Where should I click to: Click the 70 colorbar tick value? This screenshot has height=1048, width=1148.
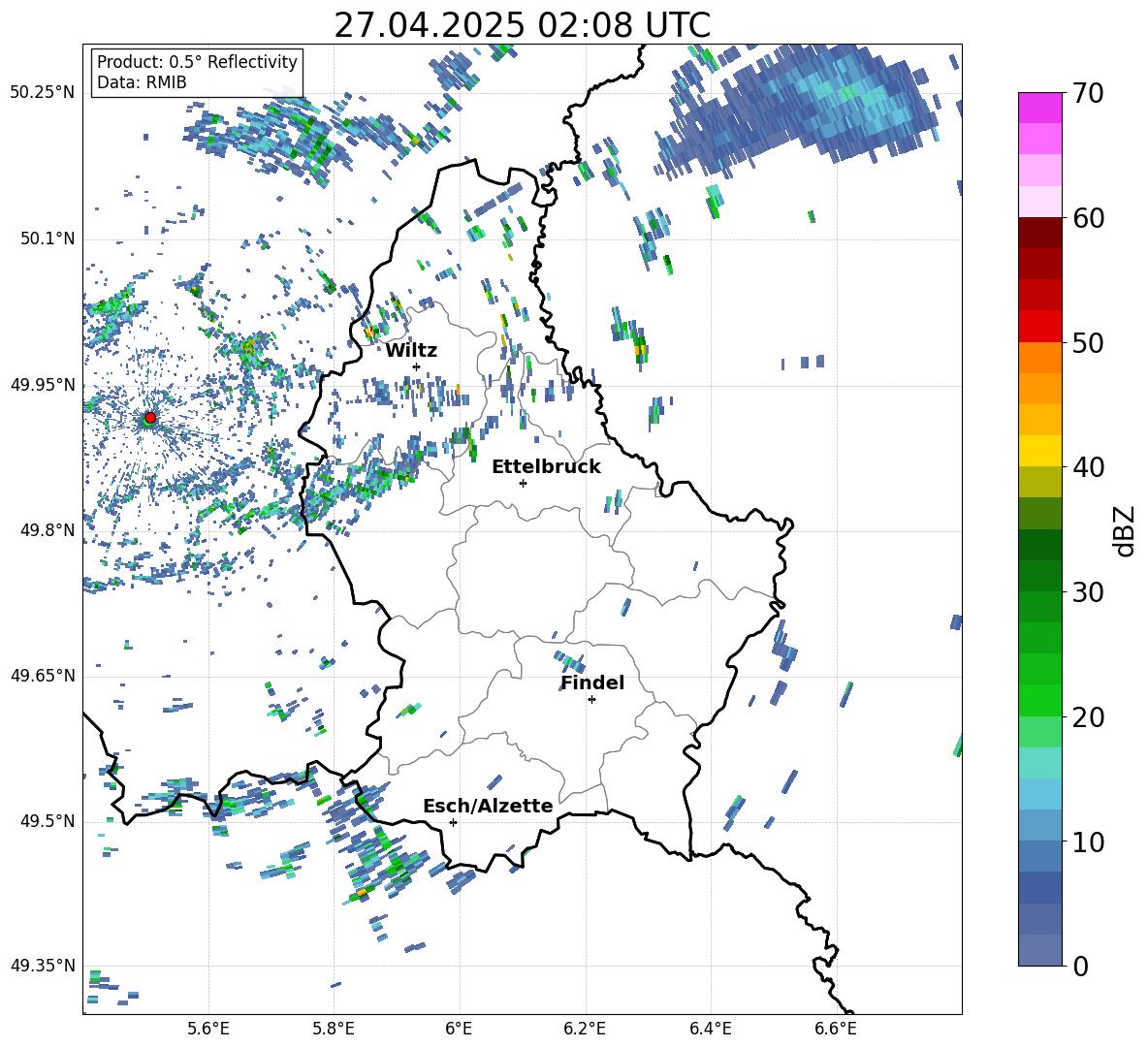(1088, 94)
